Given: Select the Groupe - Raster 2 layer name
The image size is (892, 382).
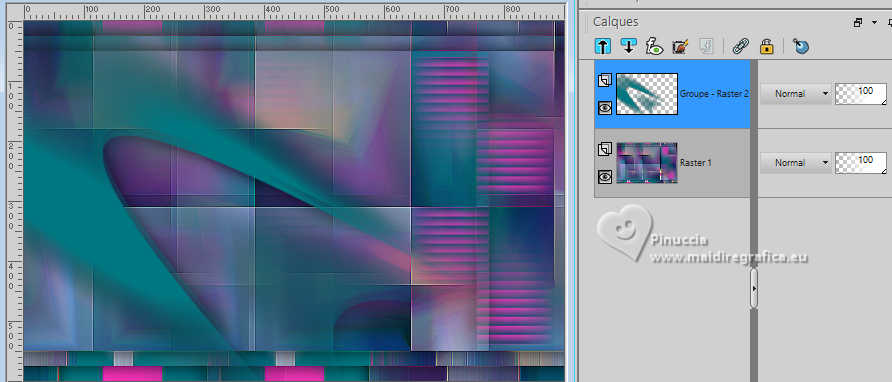Looking at the screenshot, I should [714, 94].
